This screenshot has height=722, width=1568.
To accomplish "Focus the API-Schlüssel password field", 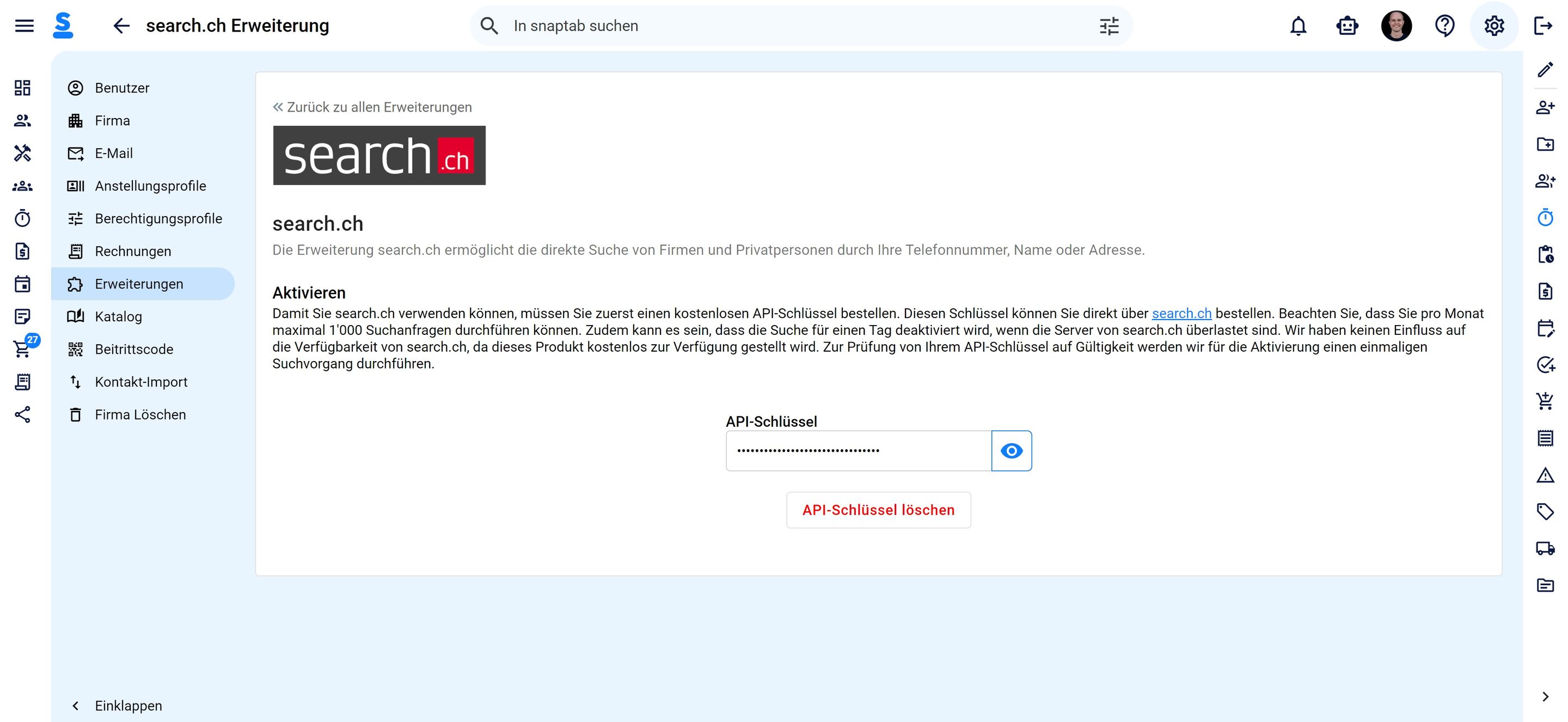I will (x=858, y=450).
